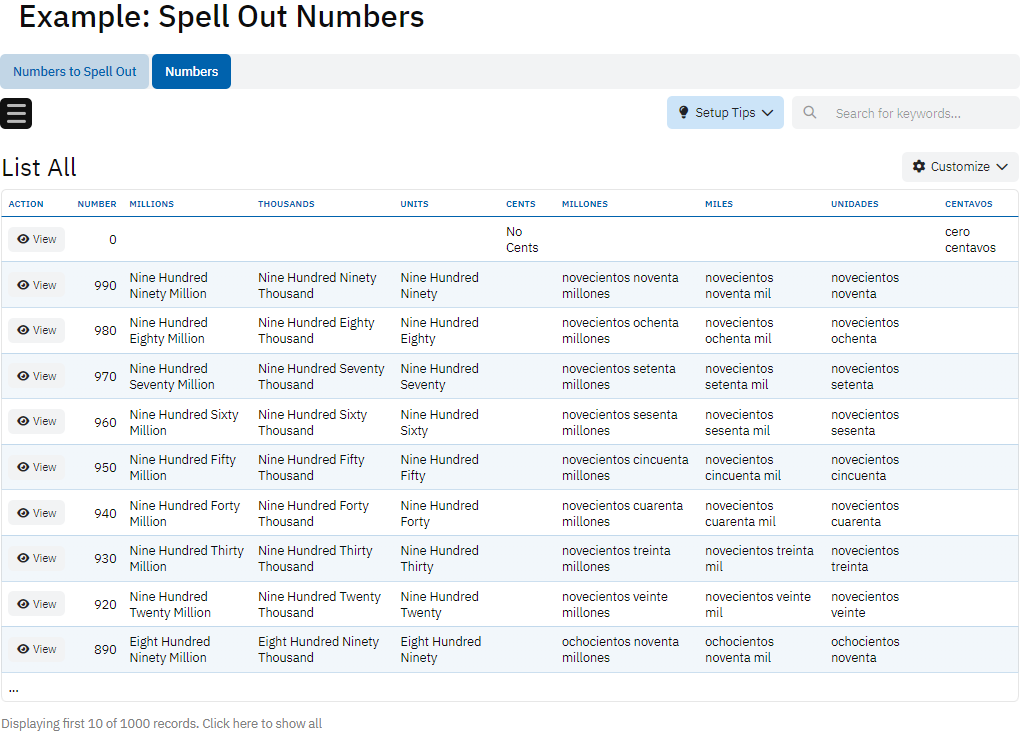
Task: Expand the Customize dropdown chevron
Action: click(x=1001, y=167)
